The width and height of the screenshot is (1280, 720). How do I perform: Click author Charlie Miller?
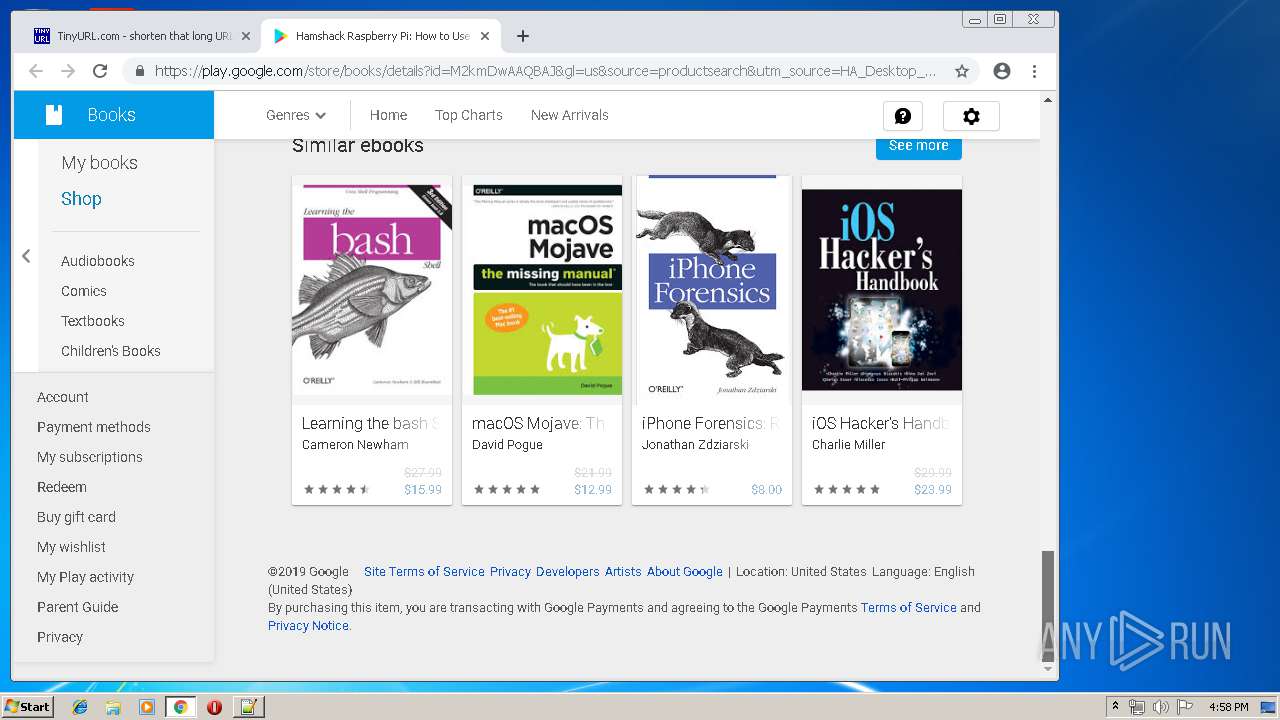[x=848, y=445]
